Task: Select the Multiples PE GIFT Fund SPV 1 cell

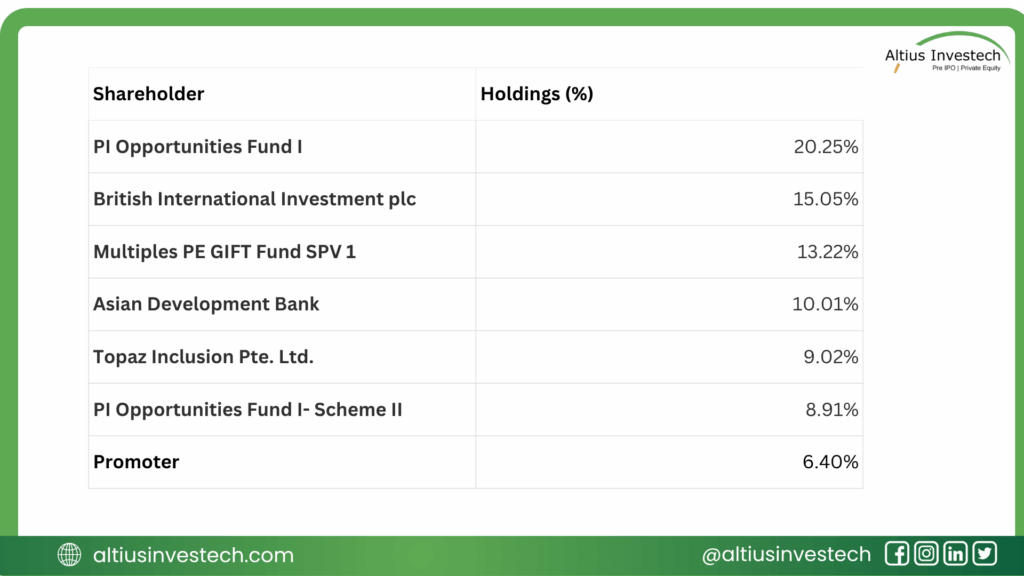Action: pyautogui.click(x=225, y=252)
